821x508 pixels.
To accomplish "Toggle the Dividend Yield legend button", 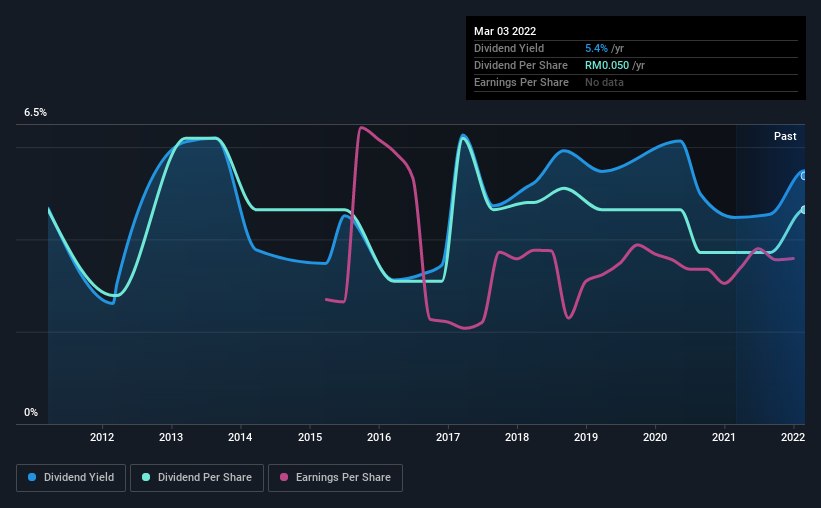I will click(x=71, y=478).
